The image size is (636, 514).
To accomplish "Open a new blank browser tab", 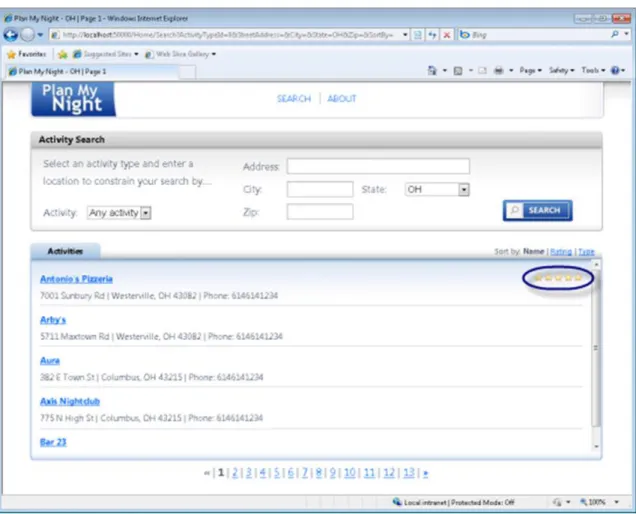I will click(x=188, y=72).
